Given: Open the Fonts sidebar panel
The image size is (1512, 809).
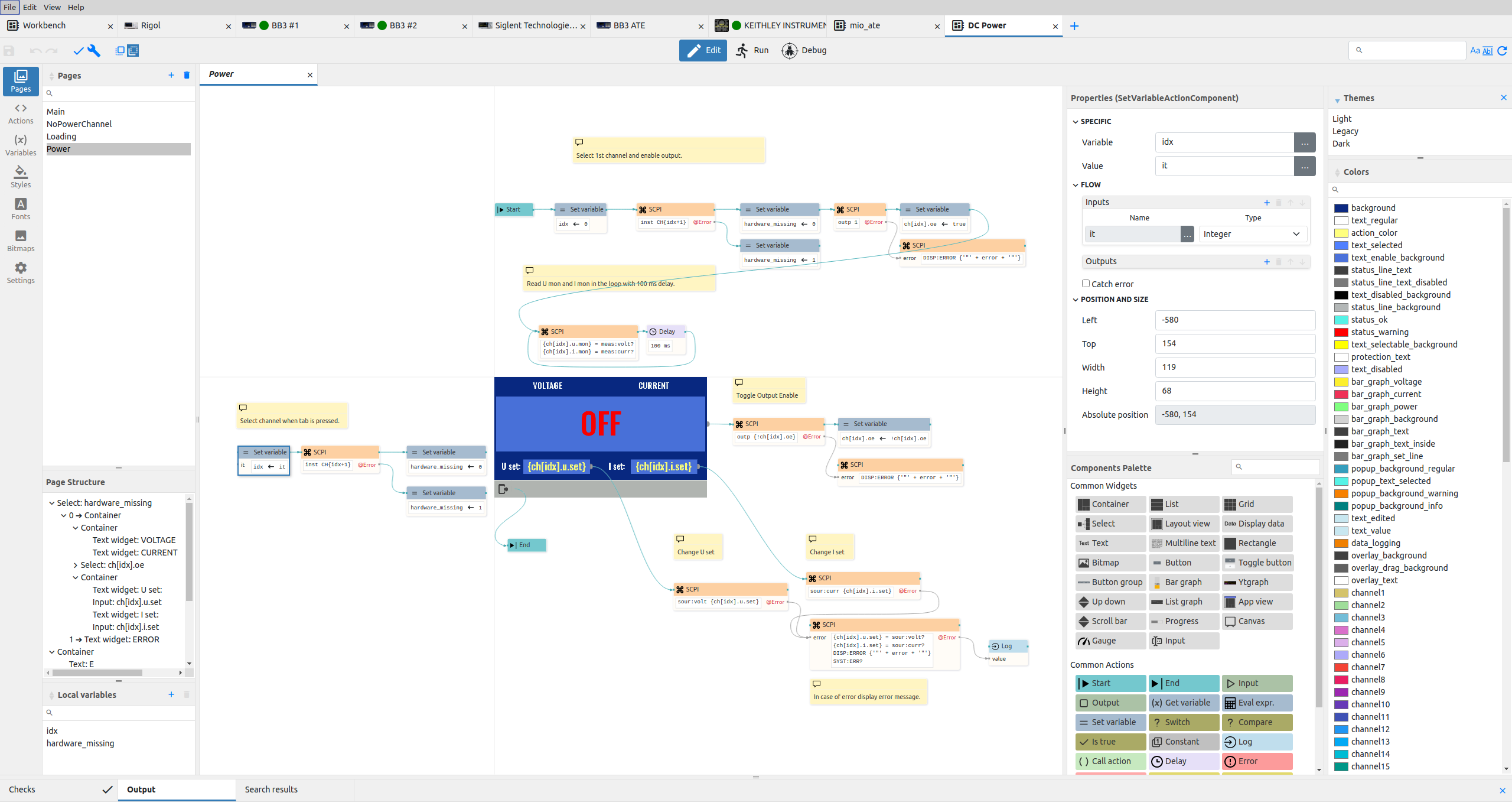Looking at the screenshot, I should coord(21,209).
